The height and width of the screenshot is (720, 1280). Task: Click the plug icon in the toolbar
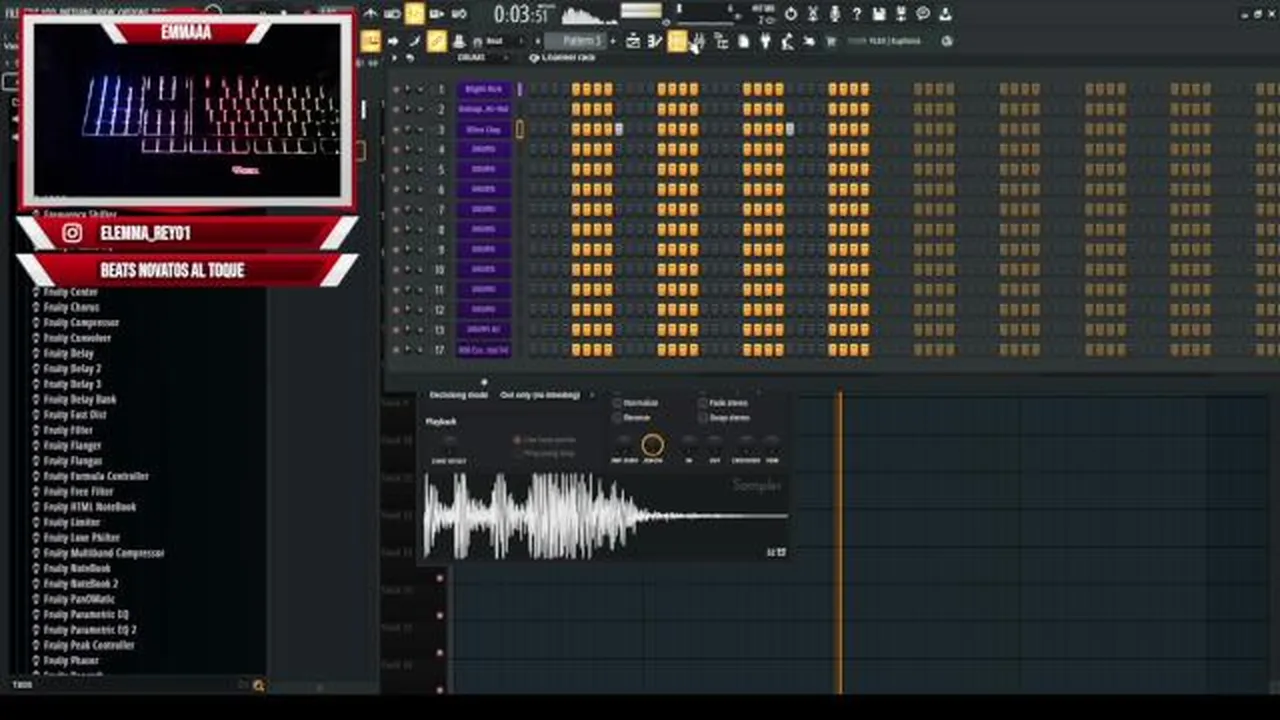765,41
